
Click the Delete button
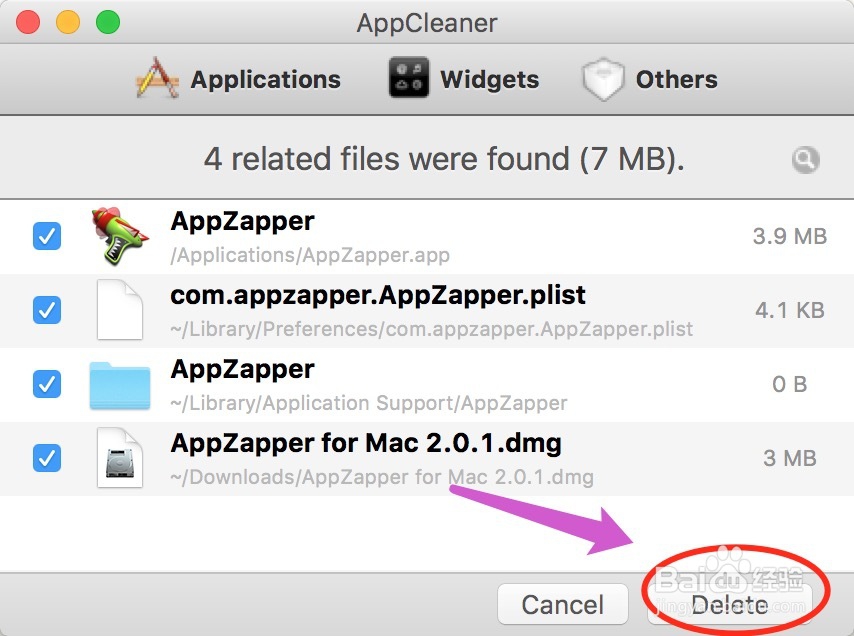click(730, 604)
